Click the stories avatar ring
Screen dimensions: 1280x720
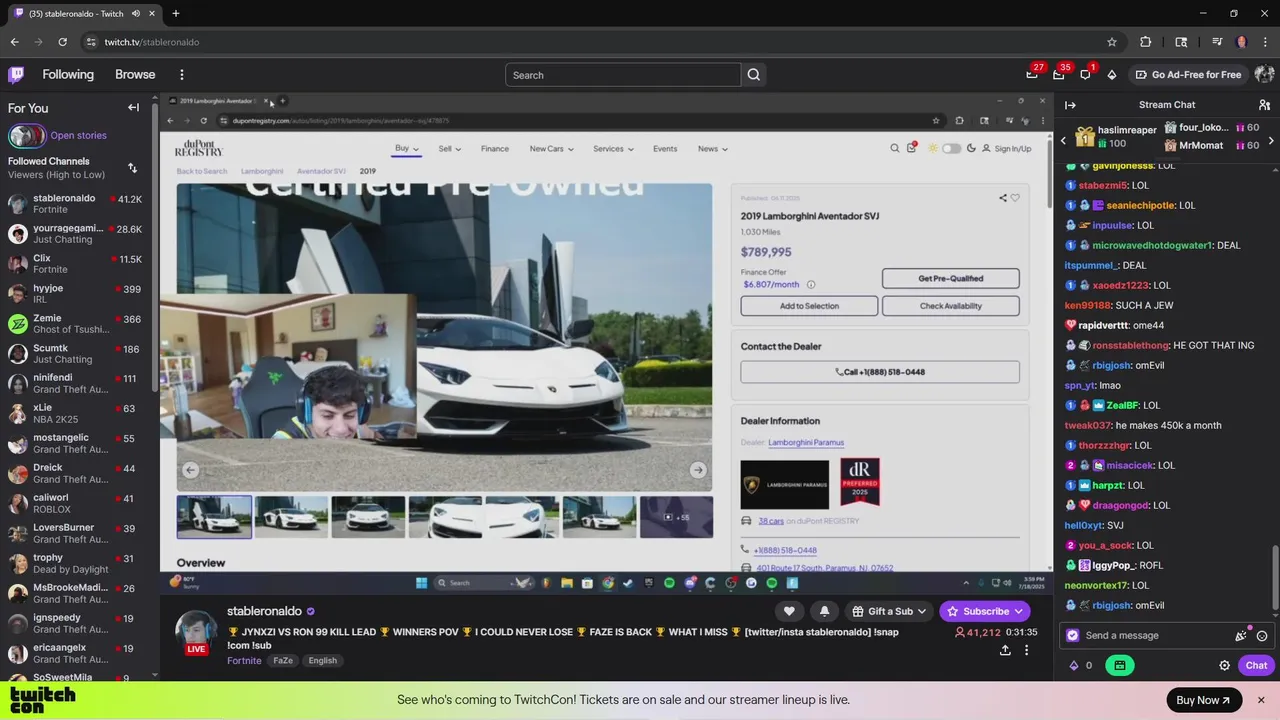coord(27,135)
